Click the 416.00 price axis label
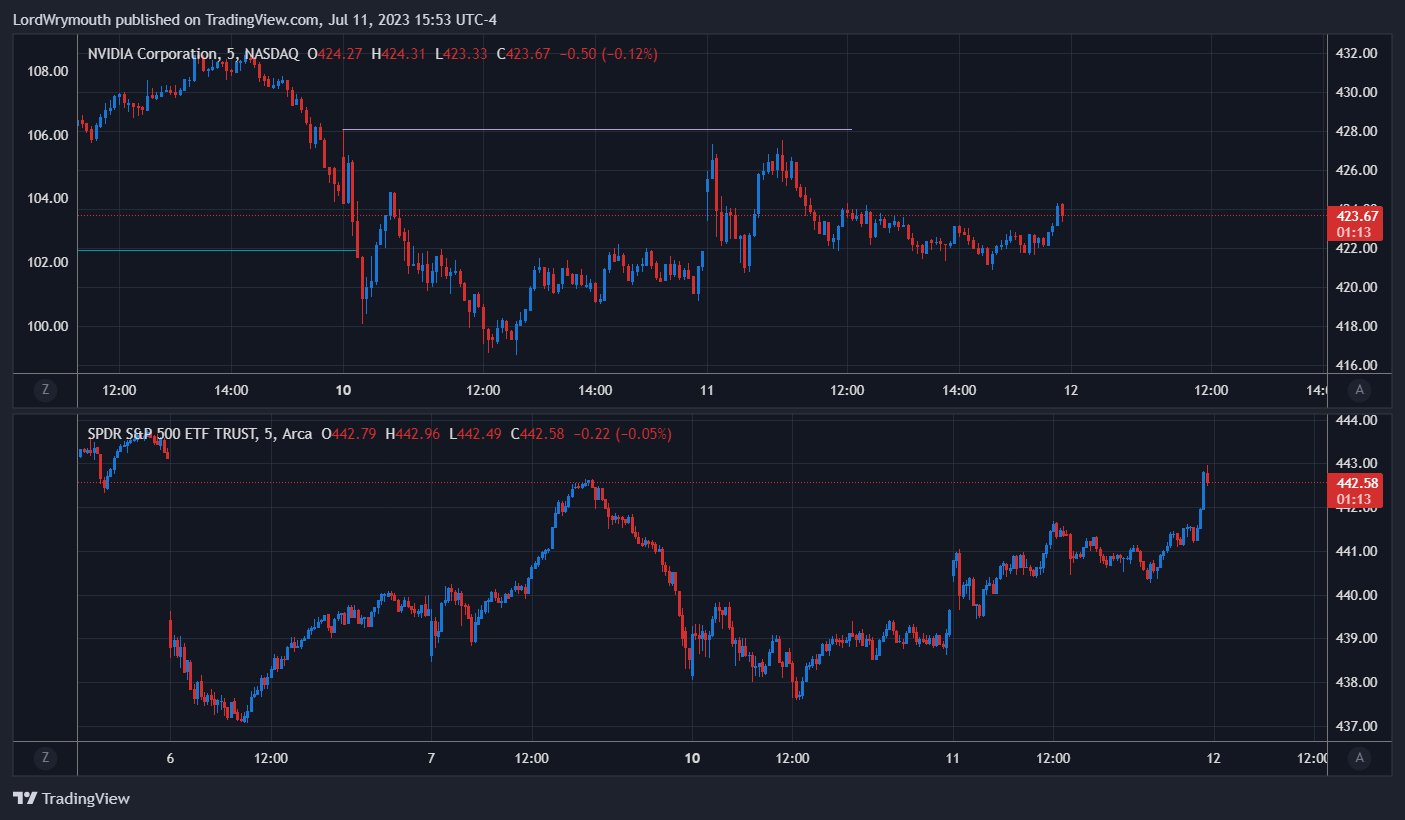 [x=1357, y=366]
